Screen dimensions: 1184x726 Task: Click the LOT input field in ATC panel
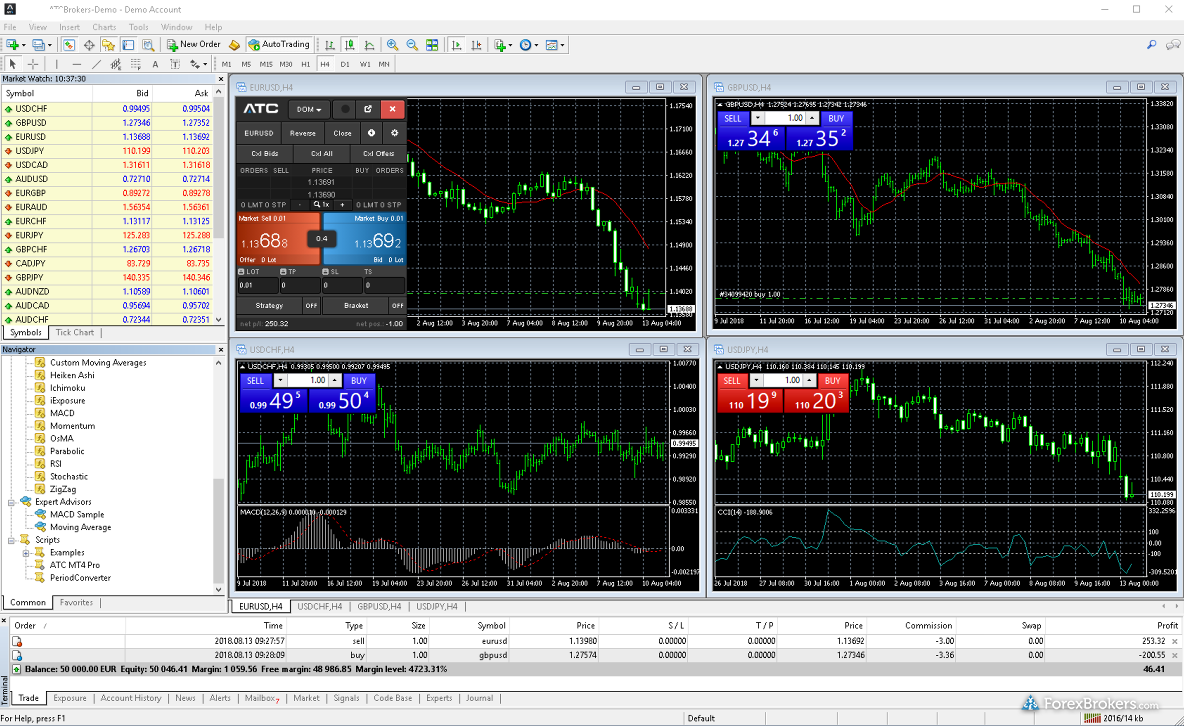click(x=257, y=286)
